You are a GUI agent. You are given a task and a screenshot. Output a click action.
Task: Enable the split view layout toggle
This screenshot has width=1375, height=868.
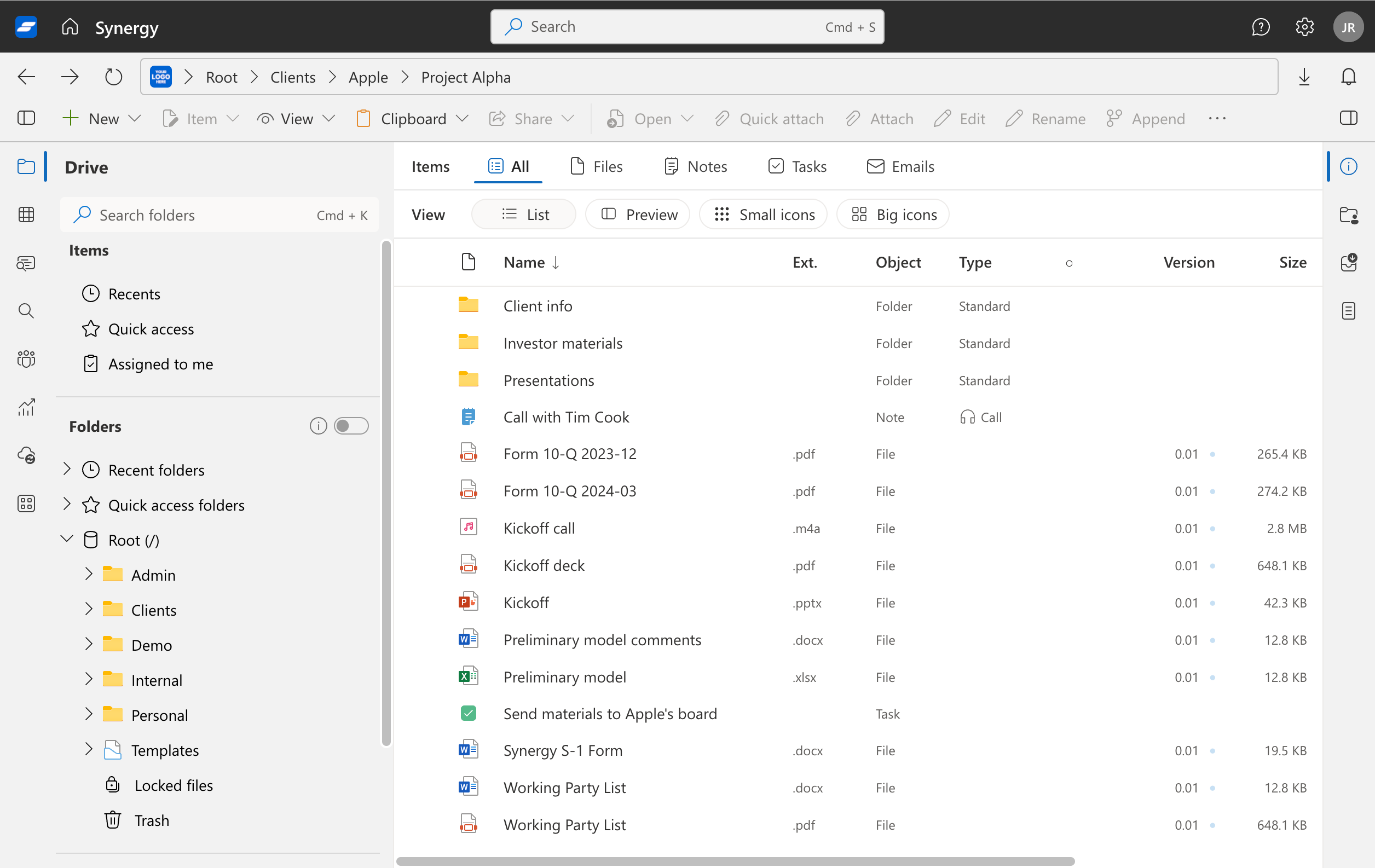[1348, 119]
